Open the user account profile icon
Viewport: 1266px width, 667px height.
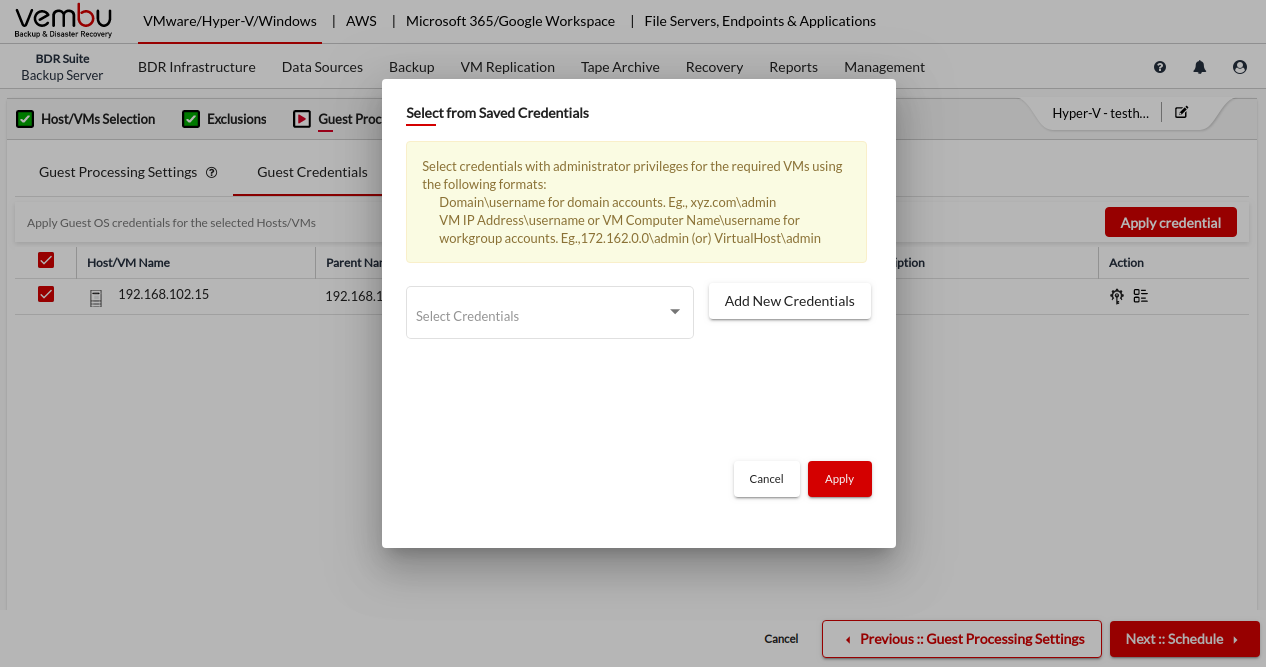(x=1240, y=67)
